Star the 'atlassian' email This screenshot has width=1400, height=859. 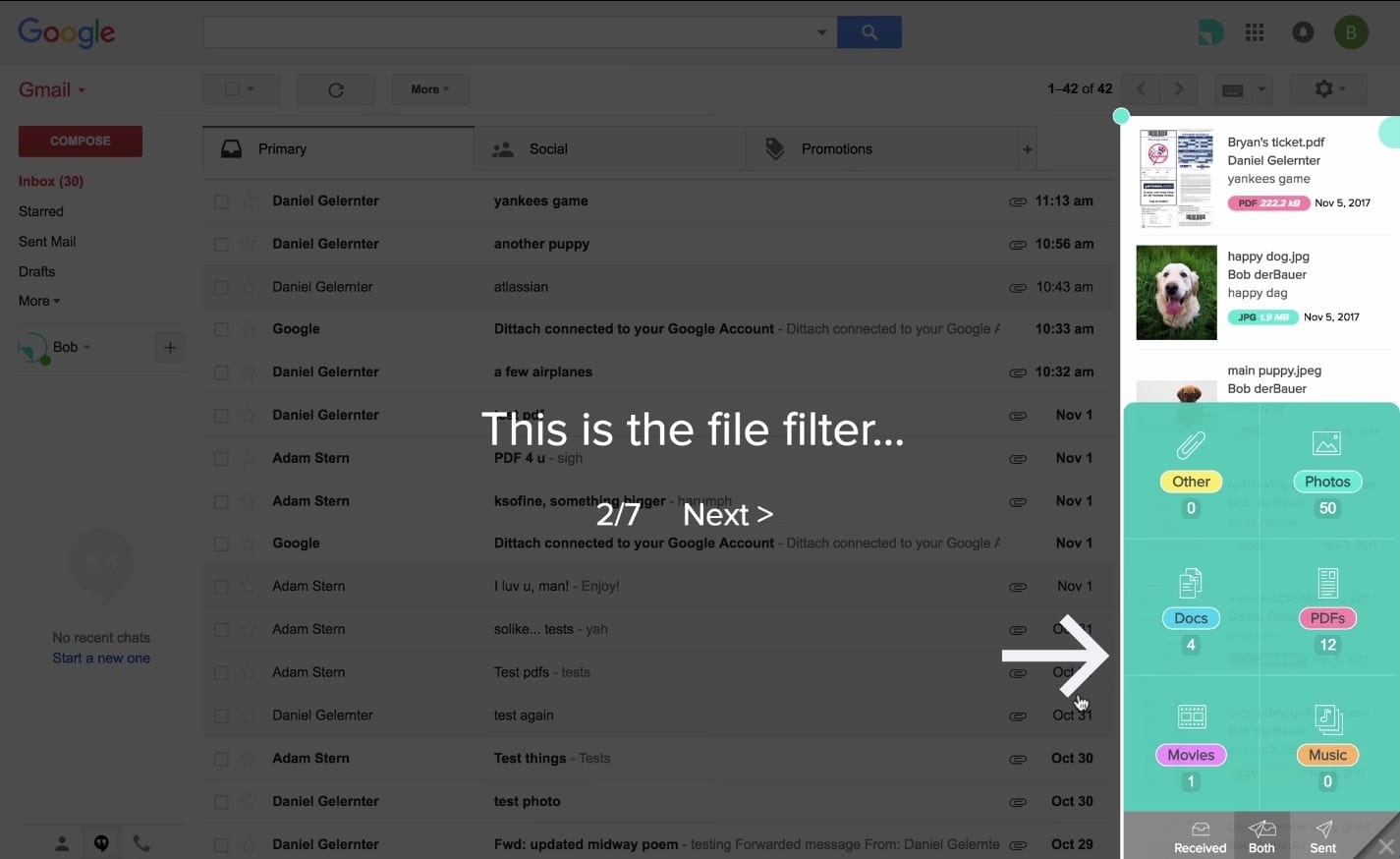250,287
